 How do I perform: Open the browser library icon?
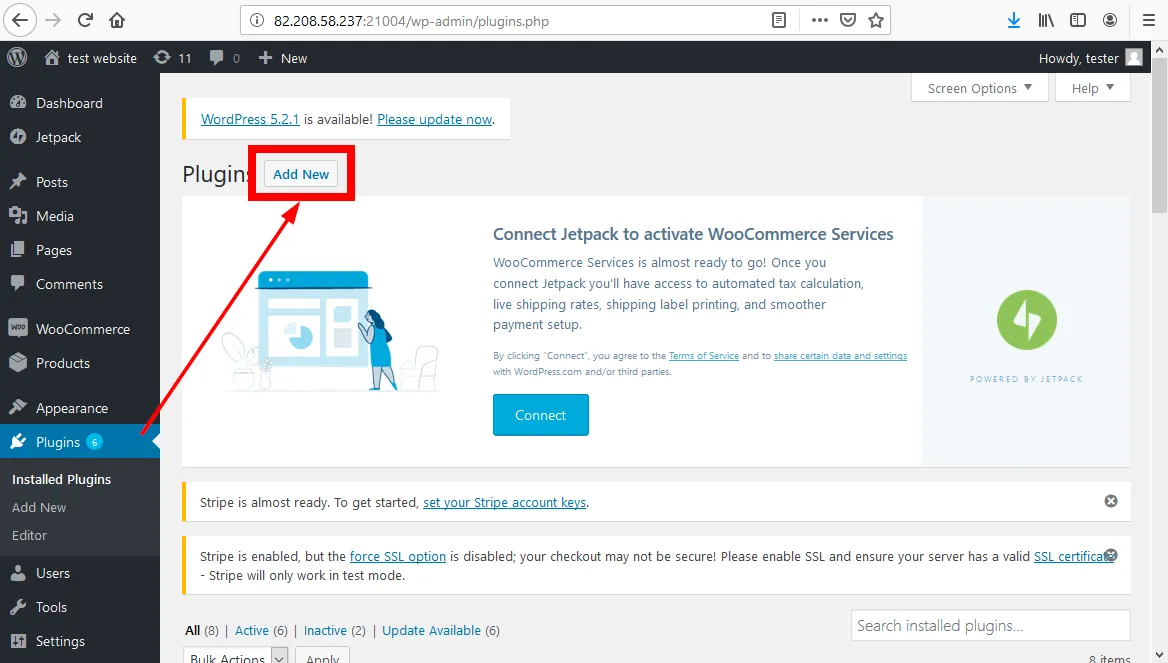tap(1046, 20)
